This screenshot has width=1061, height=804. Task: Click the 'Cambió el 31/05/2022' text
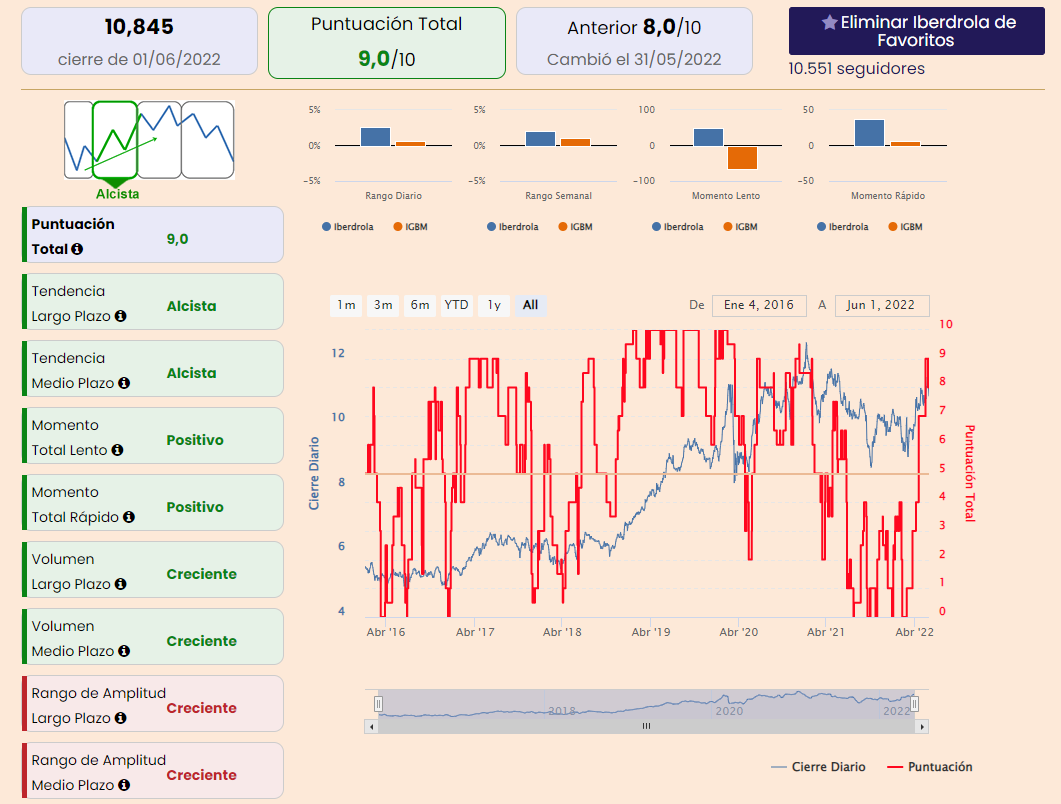[634, 60]
